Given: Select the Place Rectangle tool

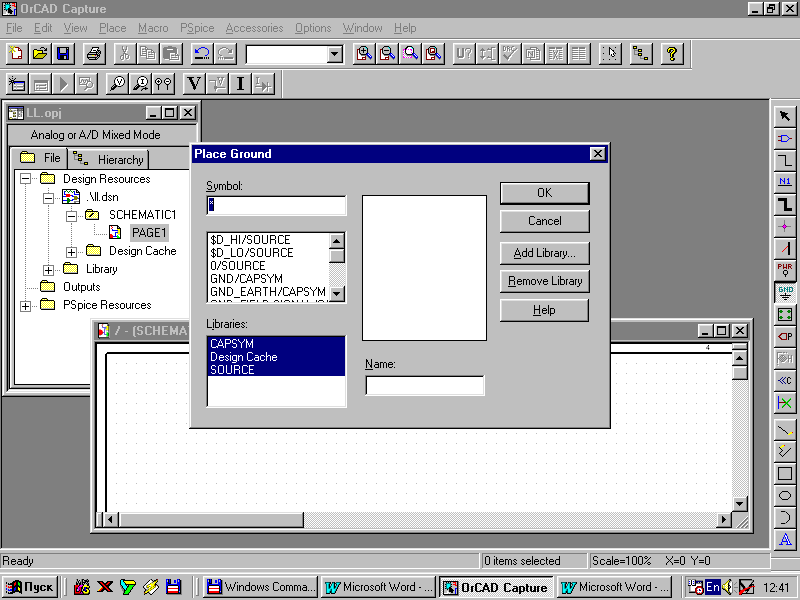Looking at the screenshot, I should point(785,473).
